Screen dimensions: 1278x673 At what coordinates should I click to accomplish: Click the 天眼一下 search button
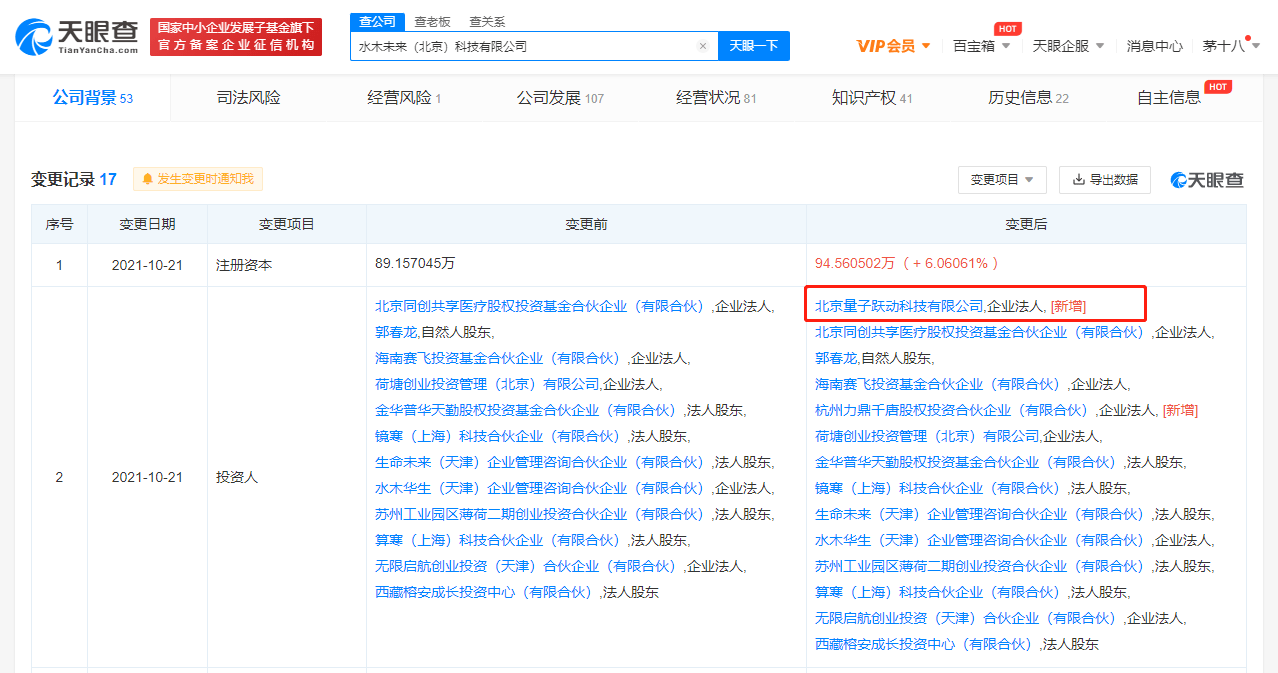pos(754,46)
